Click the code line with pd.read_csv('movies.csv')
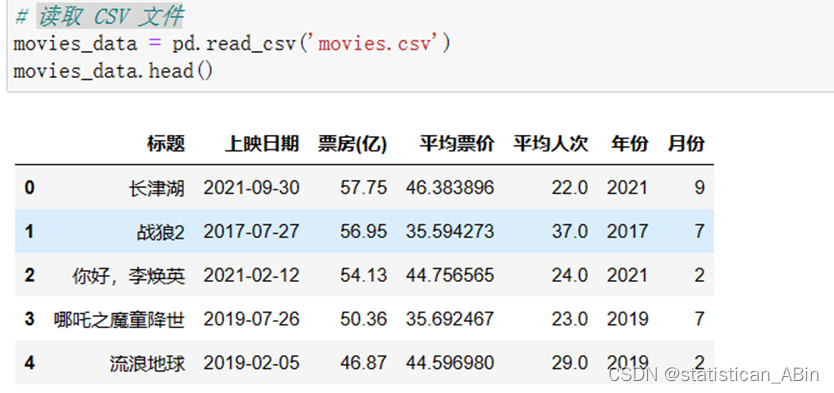The height and width of the screenshot is (393, 834). pyautogui.click(x=232, y=44)
